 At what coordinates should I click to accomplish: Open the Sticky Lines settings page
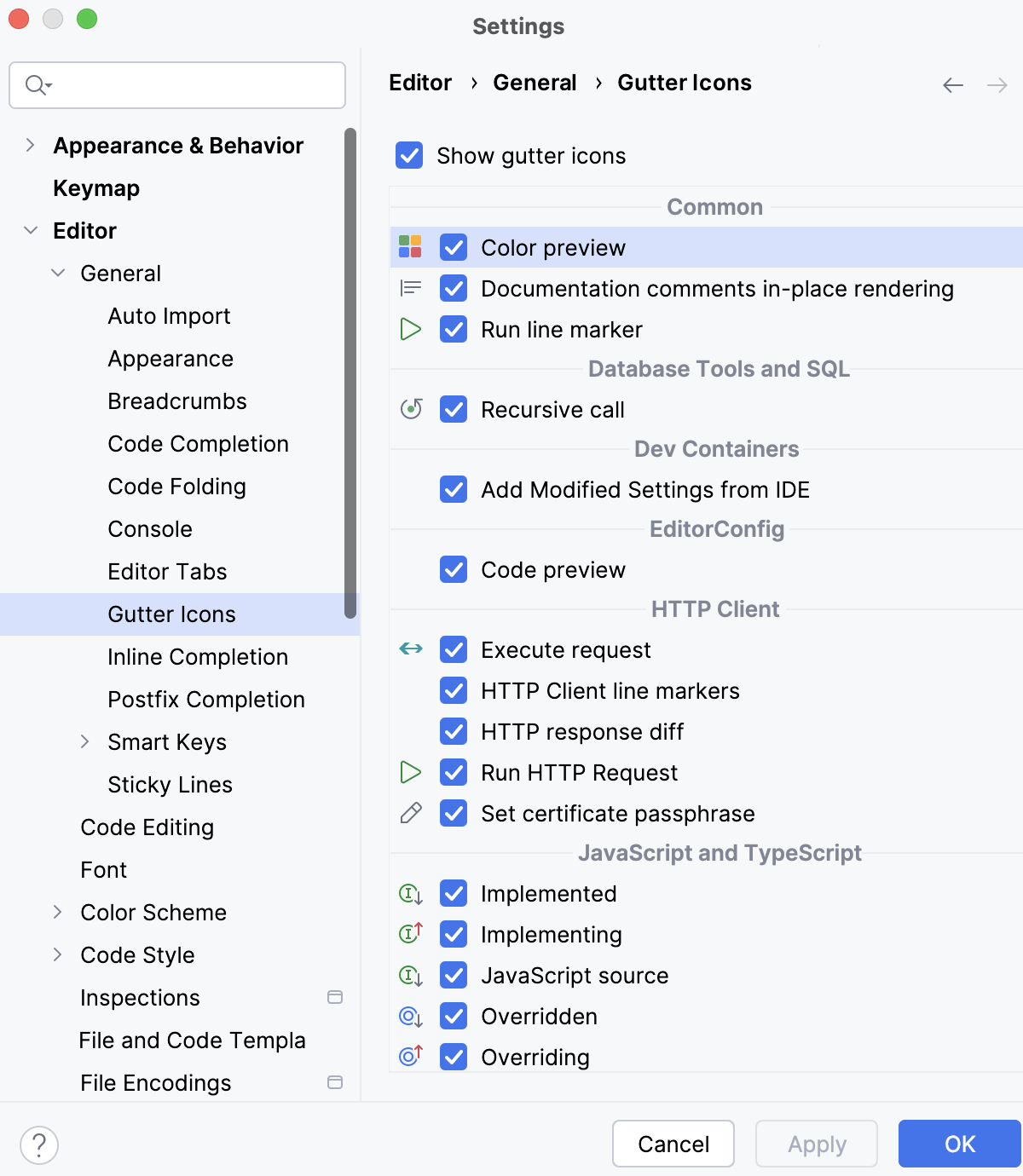[170, 784]
